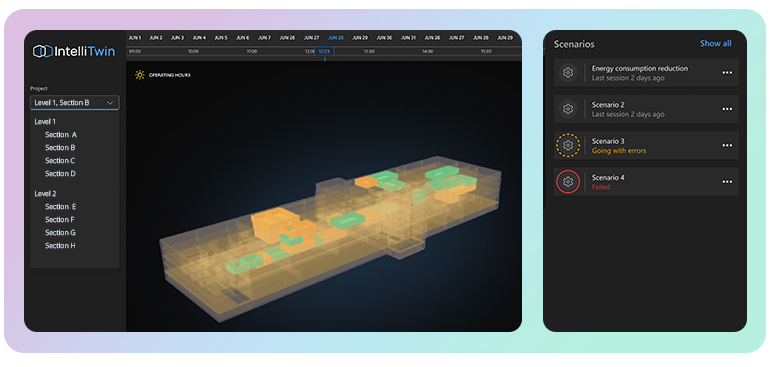Open the three-dot menu for Scenario 4
The image size is (770, 367).
point(727,182)
